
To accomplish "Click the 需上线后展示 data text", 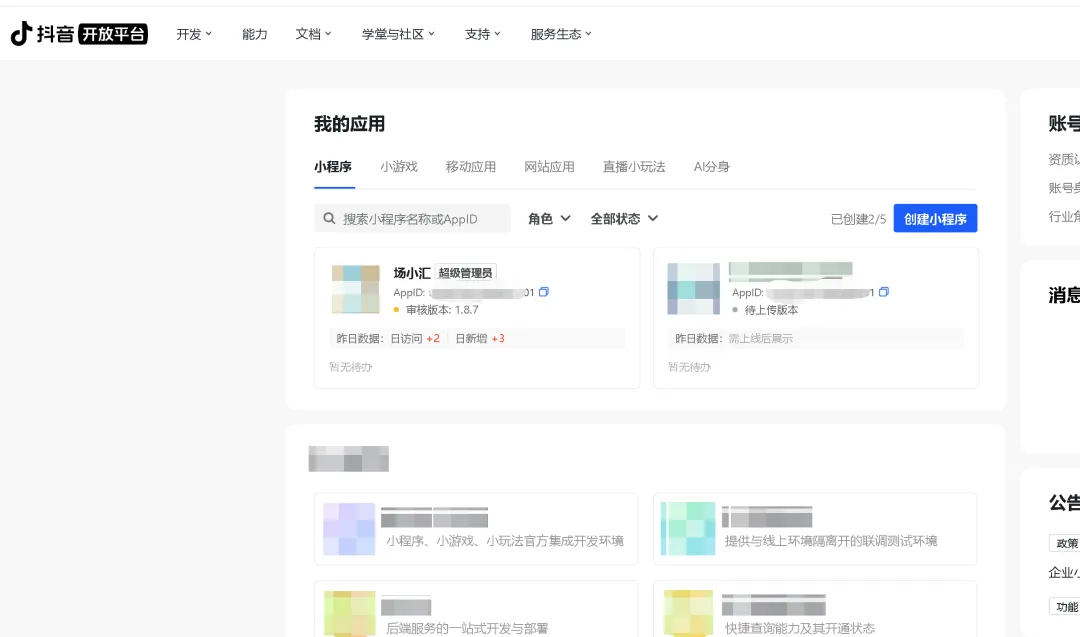I will (760, 338).
